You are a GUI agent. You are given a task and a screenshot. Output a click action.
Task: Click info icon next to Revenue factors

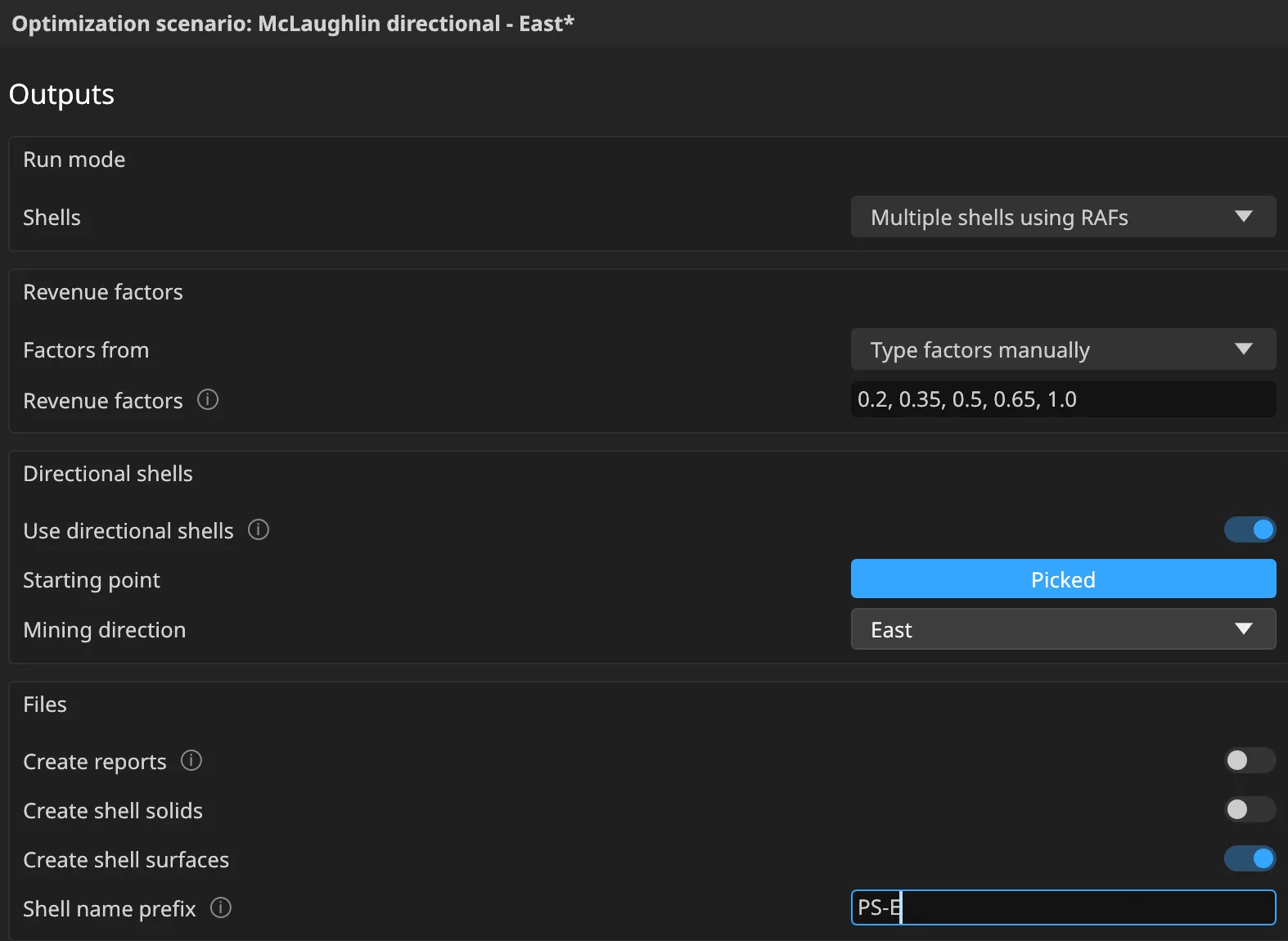(x=208, y=399)
